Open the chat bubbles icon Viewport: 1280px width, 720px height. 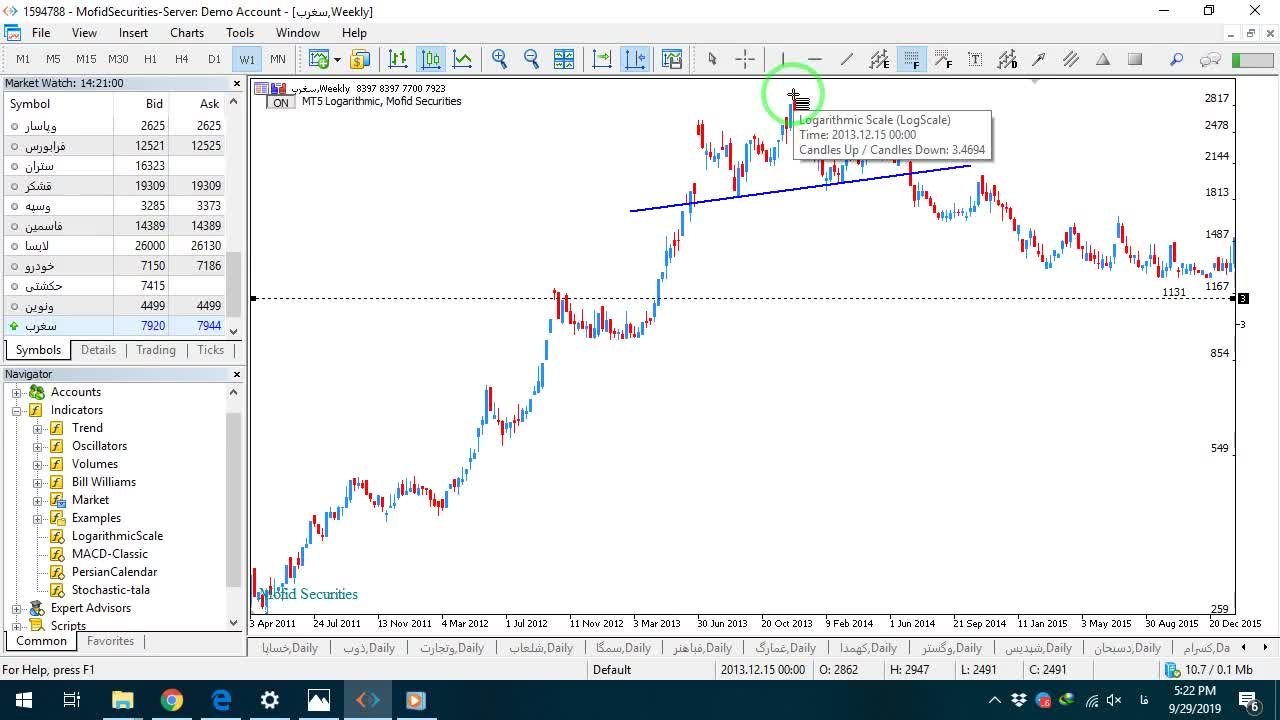[x=1210, y=59]
